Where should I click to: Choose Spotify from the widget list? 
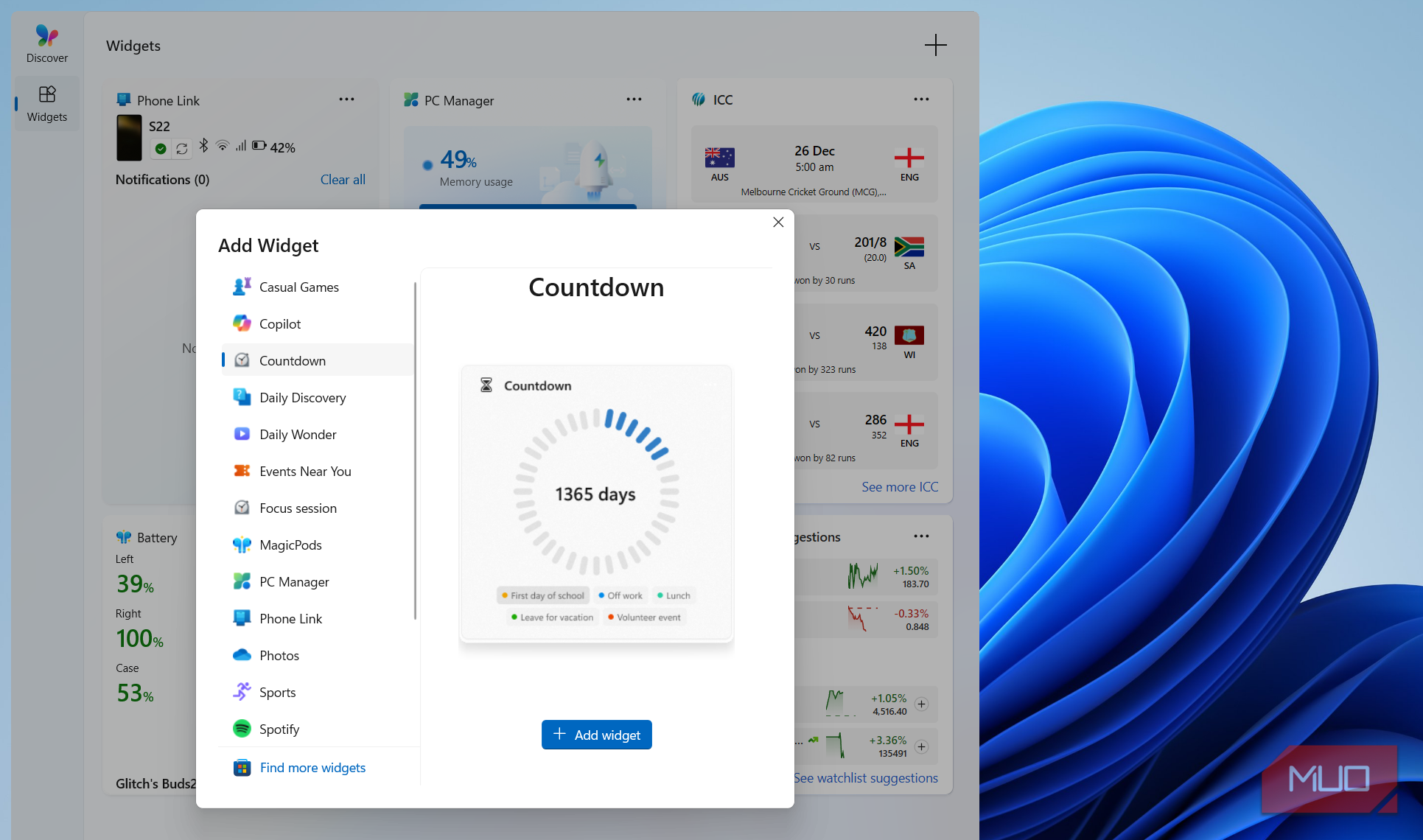(318, 729)
